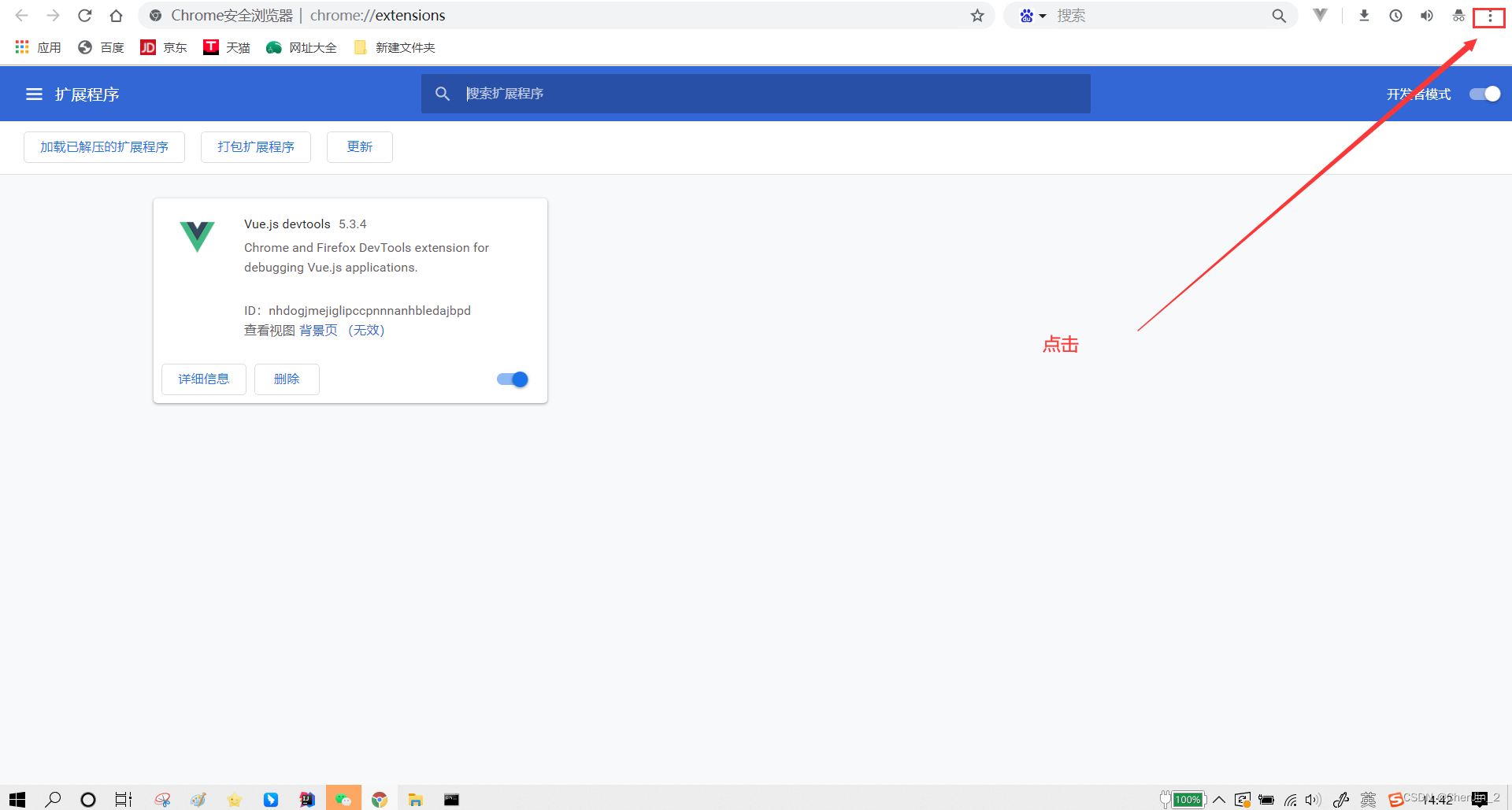The height and width of the screenshot is (810, 1512).
Task: Open the 应用 apps bookmark
Action: point(38,47)
